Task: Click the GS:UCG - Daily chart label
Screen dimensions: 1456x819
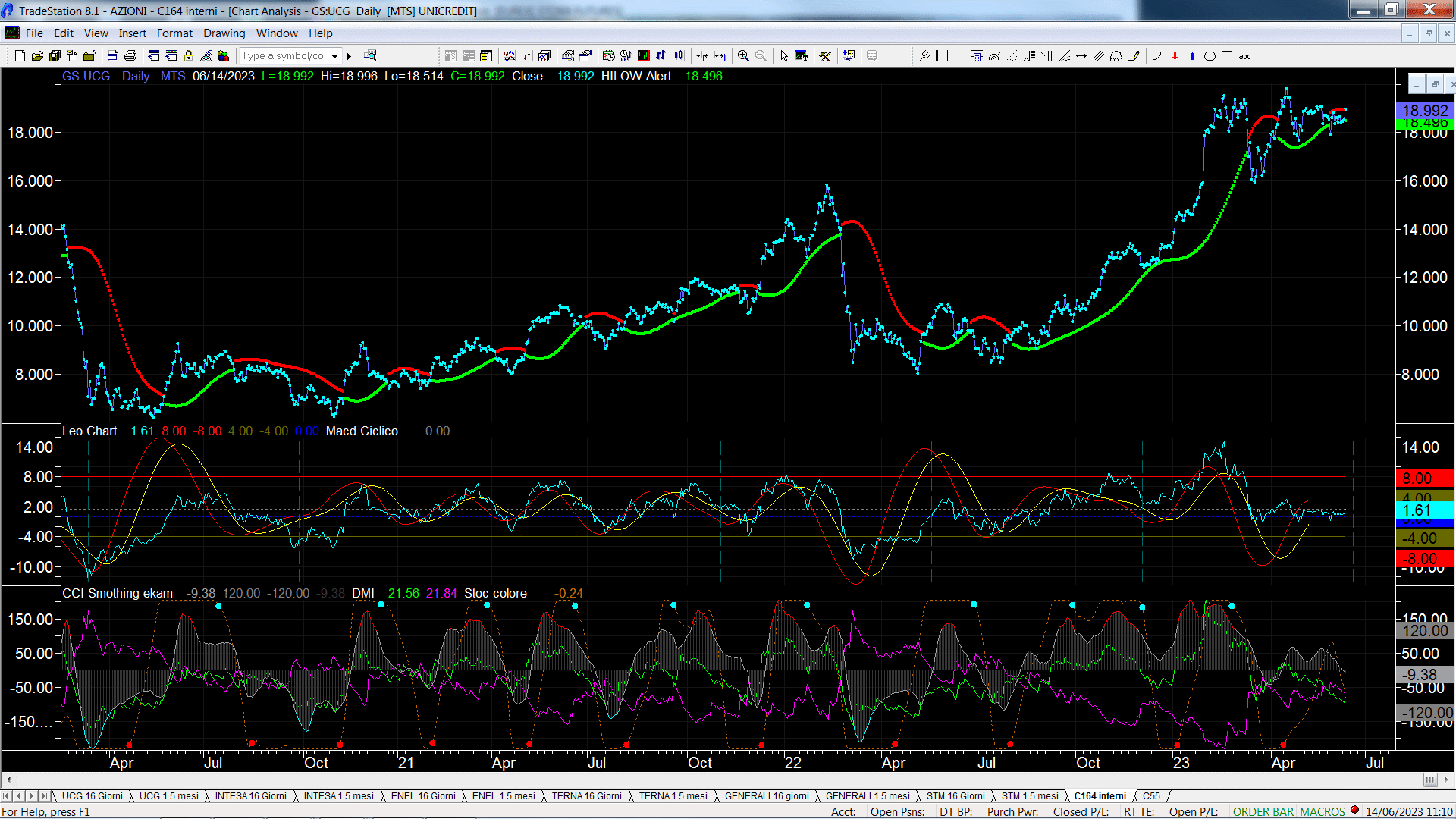Action: [106, 77]
